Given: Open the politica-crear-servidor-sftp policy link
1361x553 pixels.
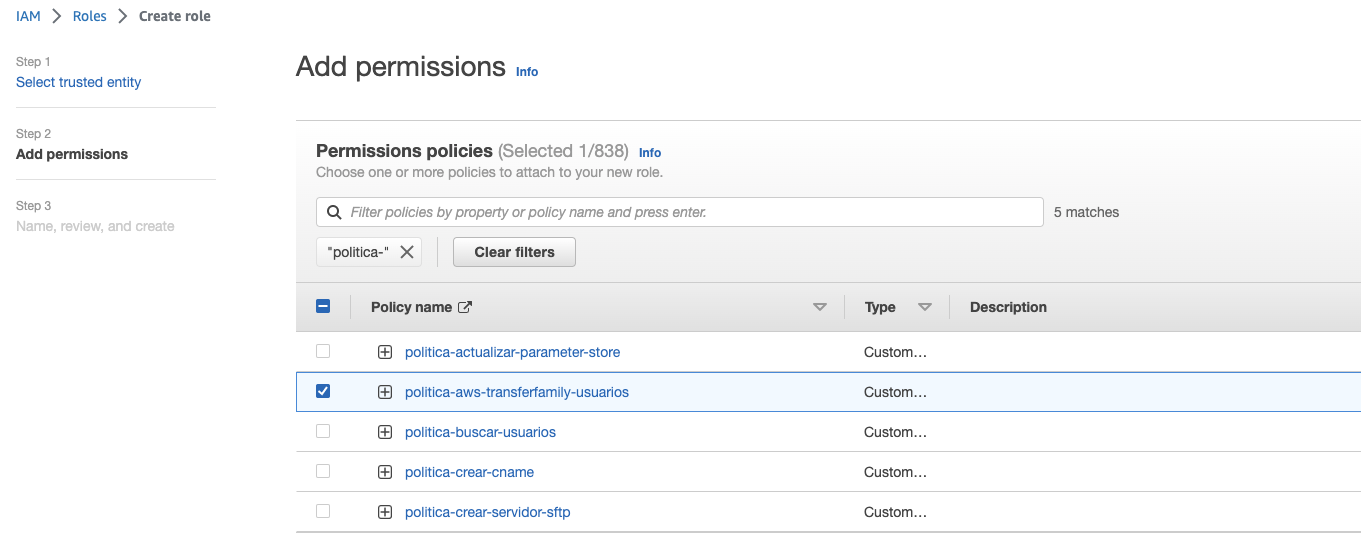Looking at the screenshot, I should click(487, 512).
